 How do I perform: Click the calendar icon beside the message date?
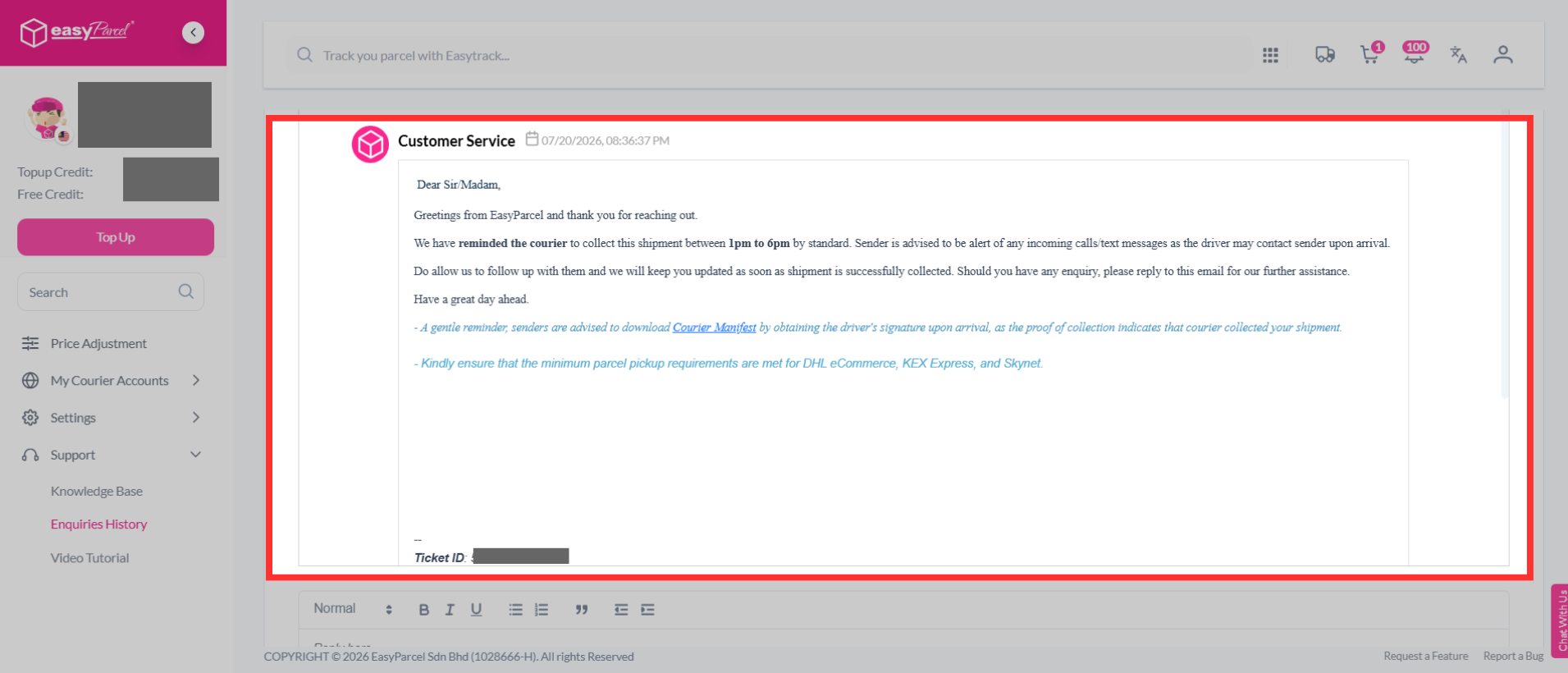pos(532,139)
